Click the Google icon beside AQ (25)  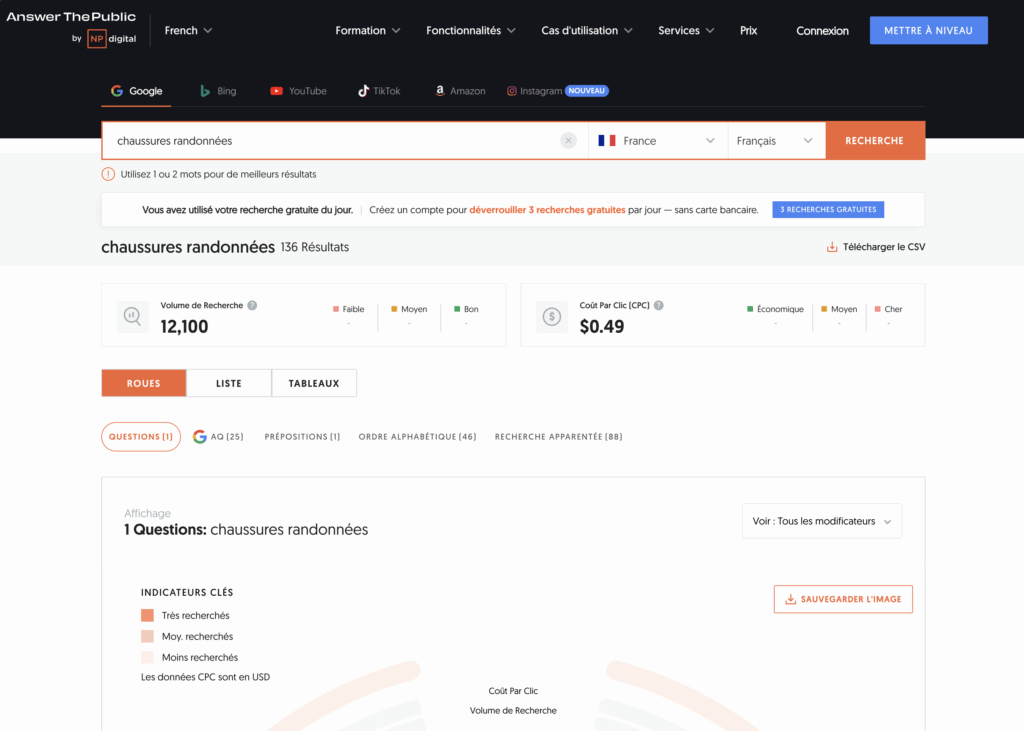200,436
